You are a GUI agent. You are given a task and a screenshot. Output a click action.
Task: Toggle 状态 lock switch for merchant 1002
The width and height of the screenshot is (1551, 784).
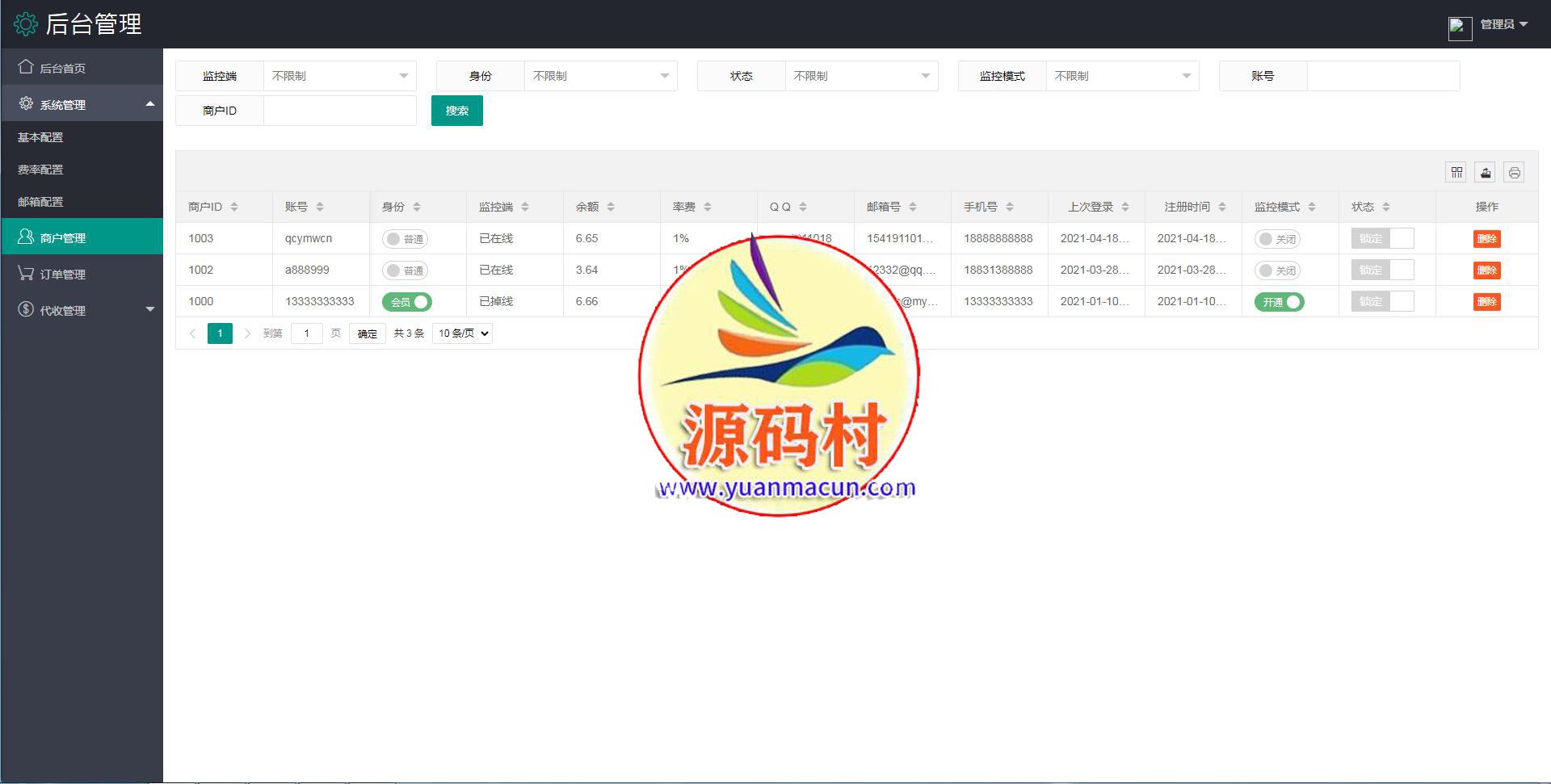(x=1382, y=270)
